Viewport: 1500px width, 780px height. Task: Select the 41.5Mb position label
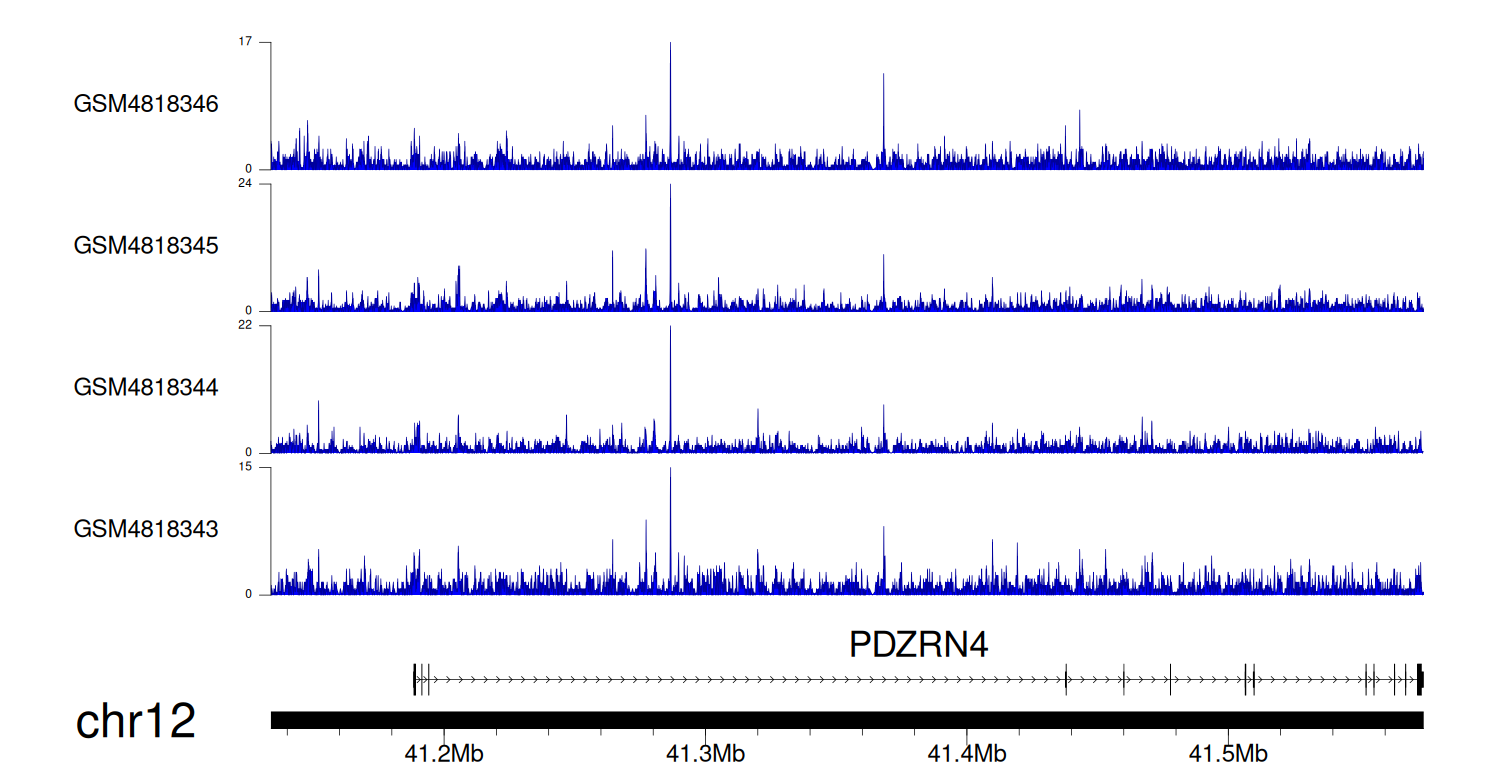[1228, 754]
